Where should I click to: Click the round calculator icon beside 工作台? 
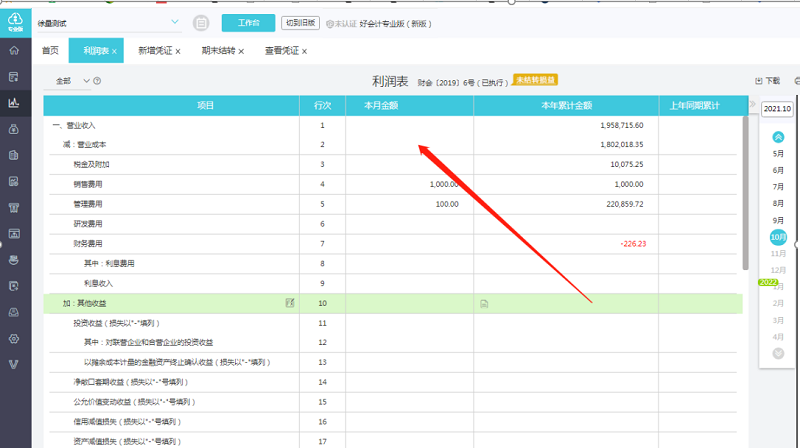201,22
